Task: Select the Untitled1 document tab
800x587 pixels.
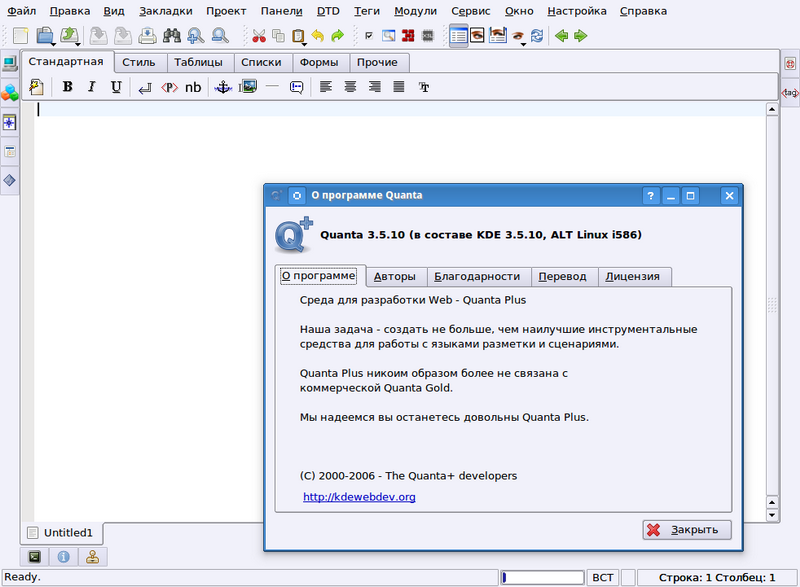Action: coord(62,533)
